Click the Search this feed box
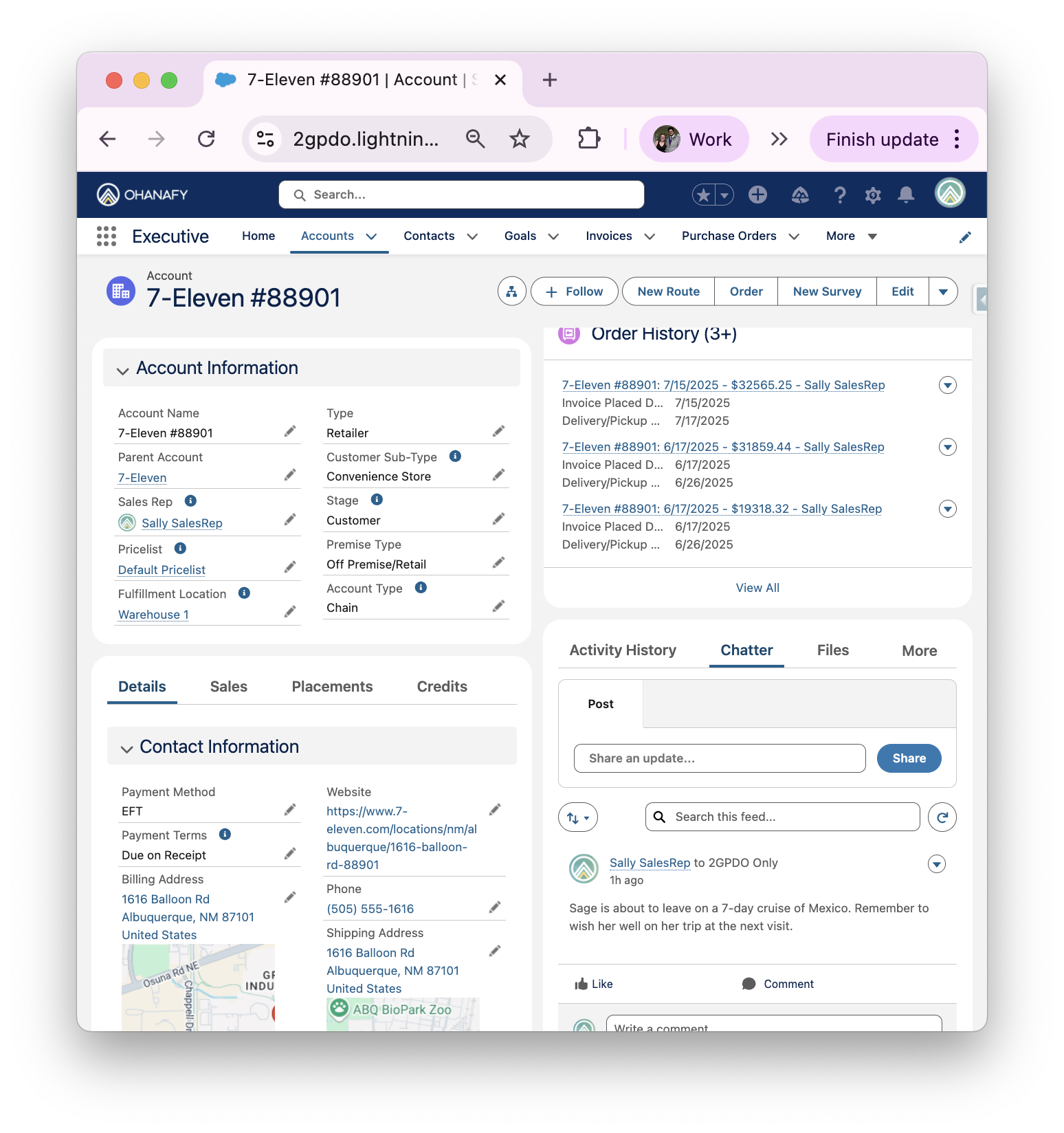 click(x=782, y=817)
